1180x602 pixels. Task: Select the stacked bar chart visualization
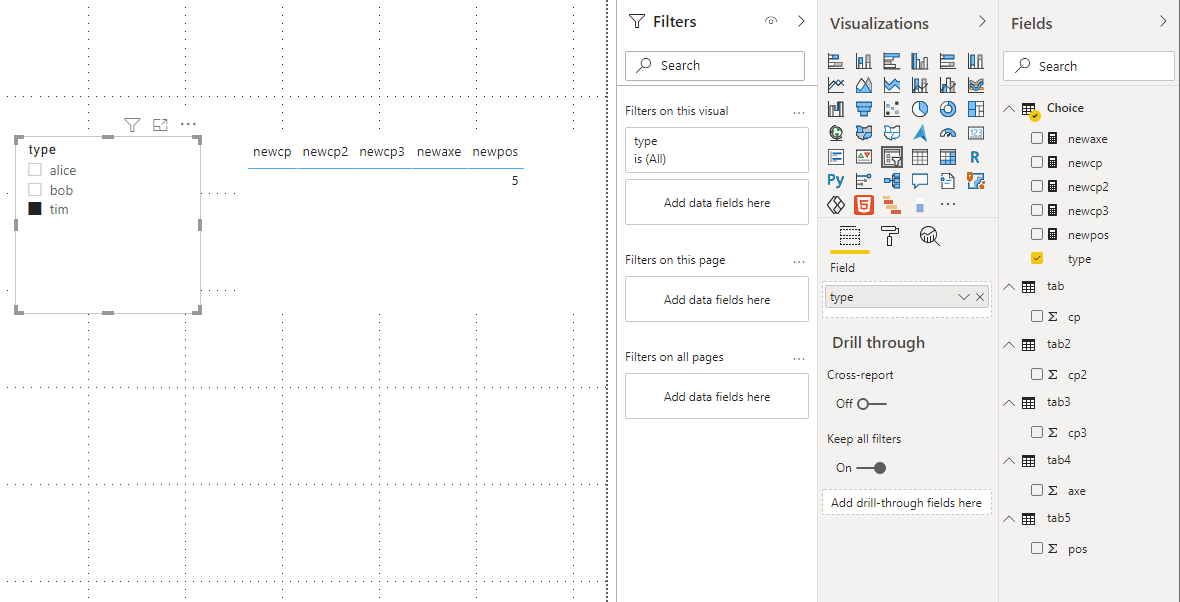point(835,61)
